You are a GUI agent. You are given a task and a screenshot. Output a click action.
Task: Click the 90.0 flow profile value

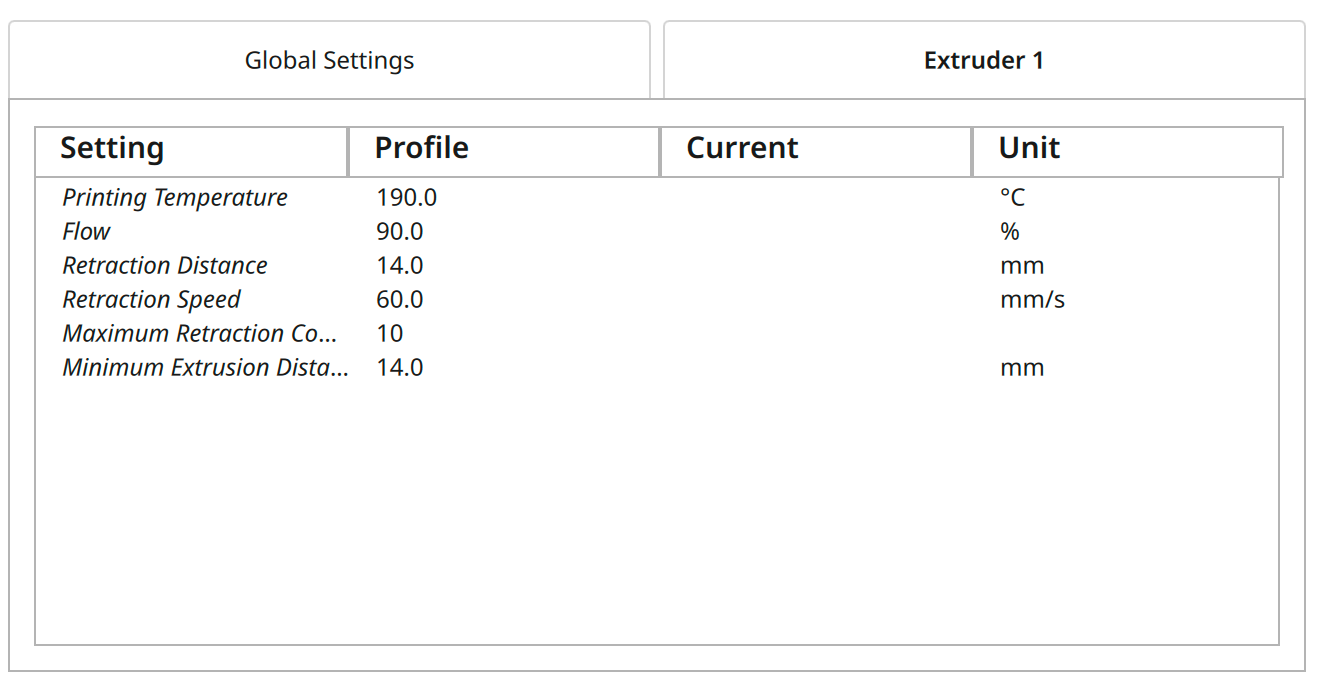399,232
